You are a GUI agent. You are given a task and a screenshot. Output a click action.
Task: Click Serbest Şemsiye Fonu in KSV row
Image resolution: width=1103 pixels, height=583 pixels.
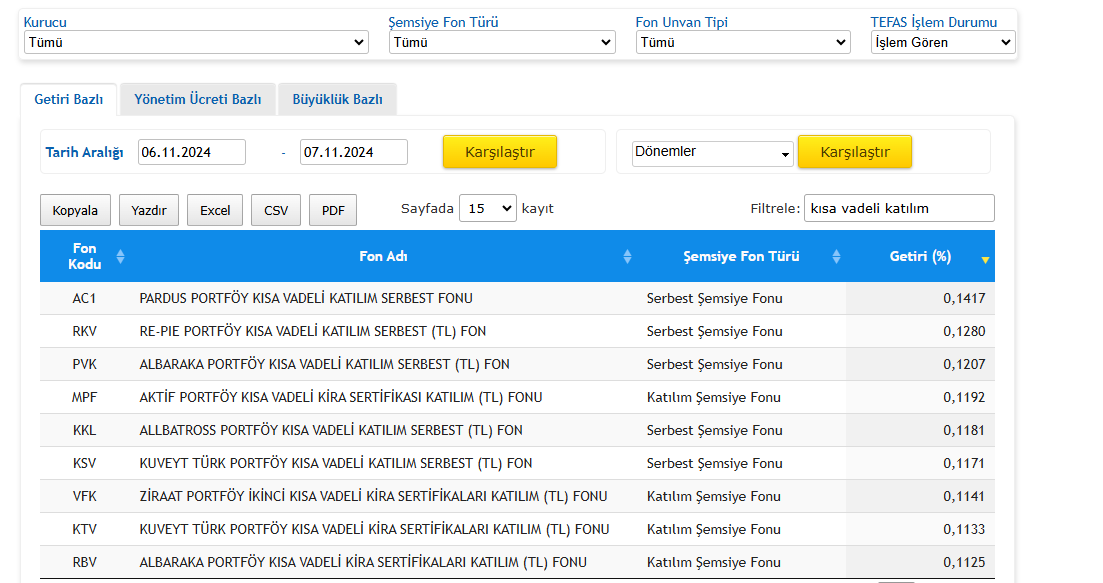[714, 463]
